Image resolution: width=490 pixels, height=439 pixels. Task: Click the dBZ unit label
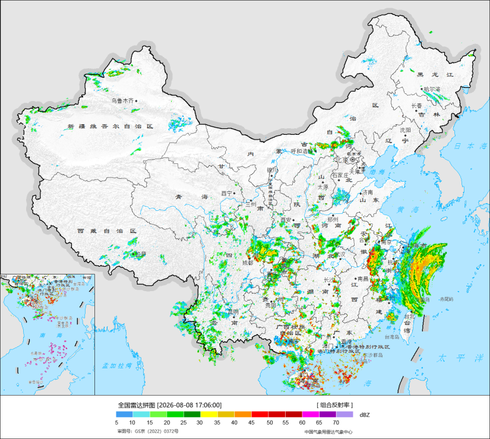tap(365, 415)
